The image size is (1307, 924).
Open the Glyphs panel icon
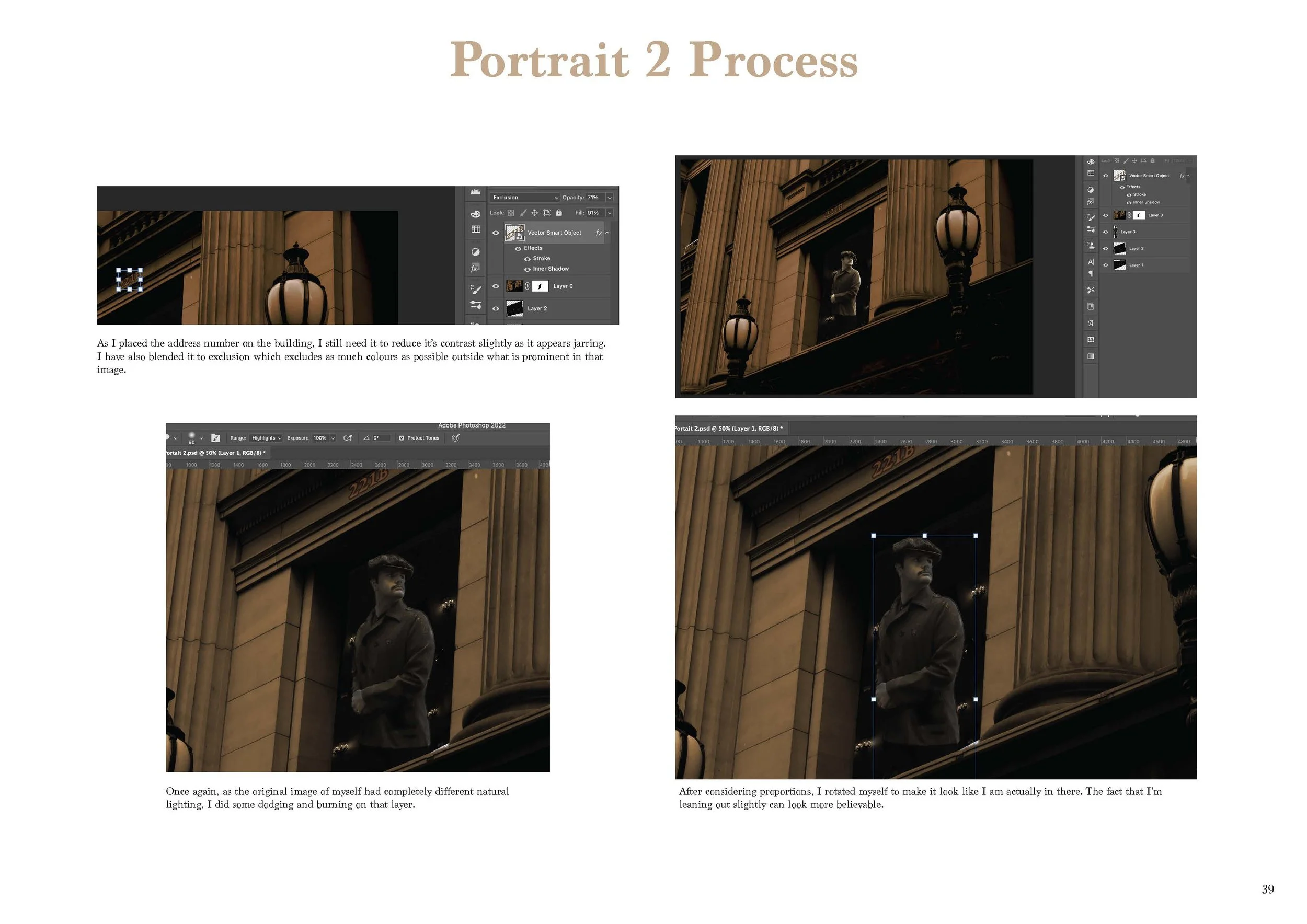click(1090, 323)
